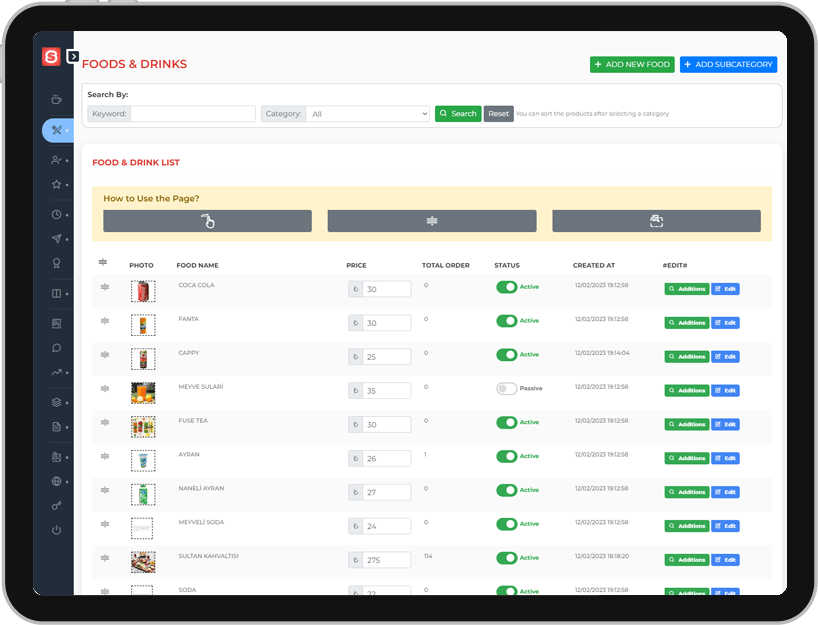Select the foods utensils sidebar icon
This screenshot has width=818, height=625.
pos(57,130)
